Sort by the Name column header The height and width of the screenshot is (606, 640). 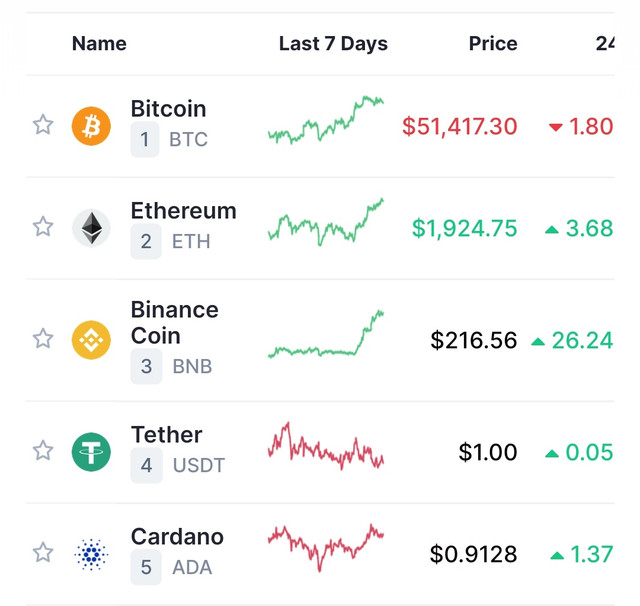(x=99, y=44)
